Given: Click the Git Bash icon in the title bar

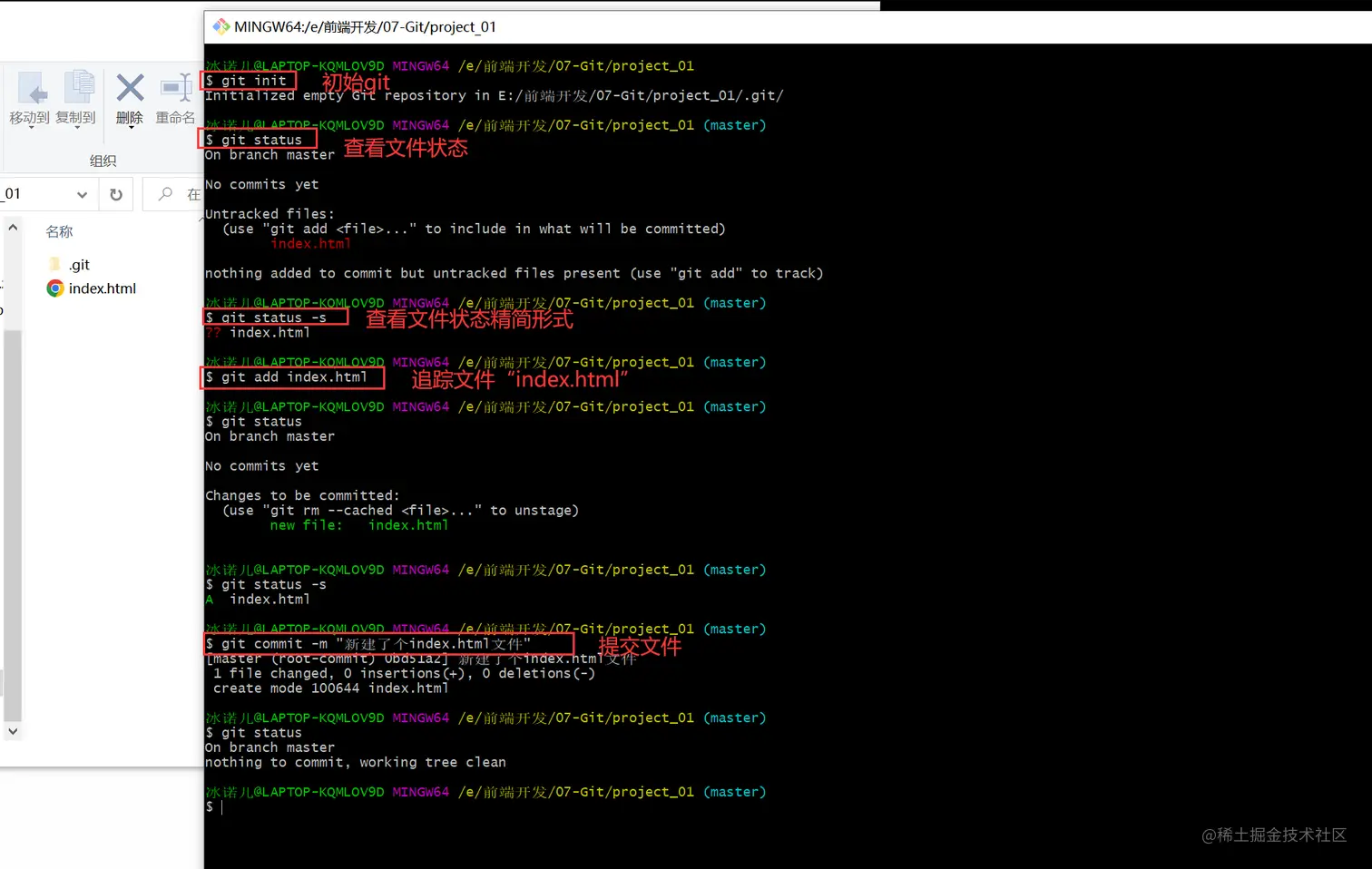Looking at the screenshot, I should [x=220, y=27].
